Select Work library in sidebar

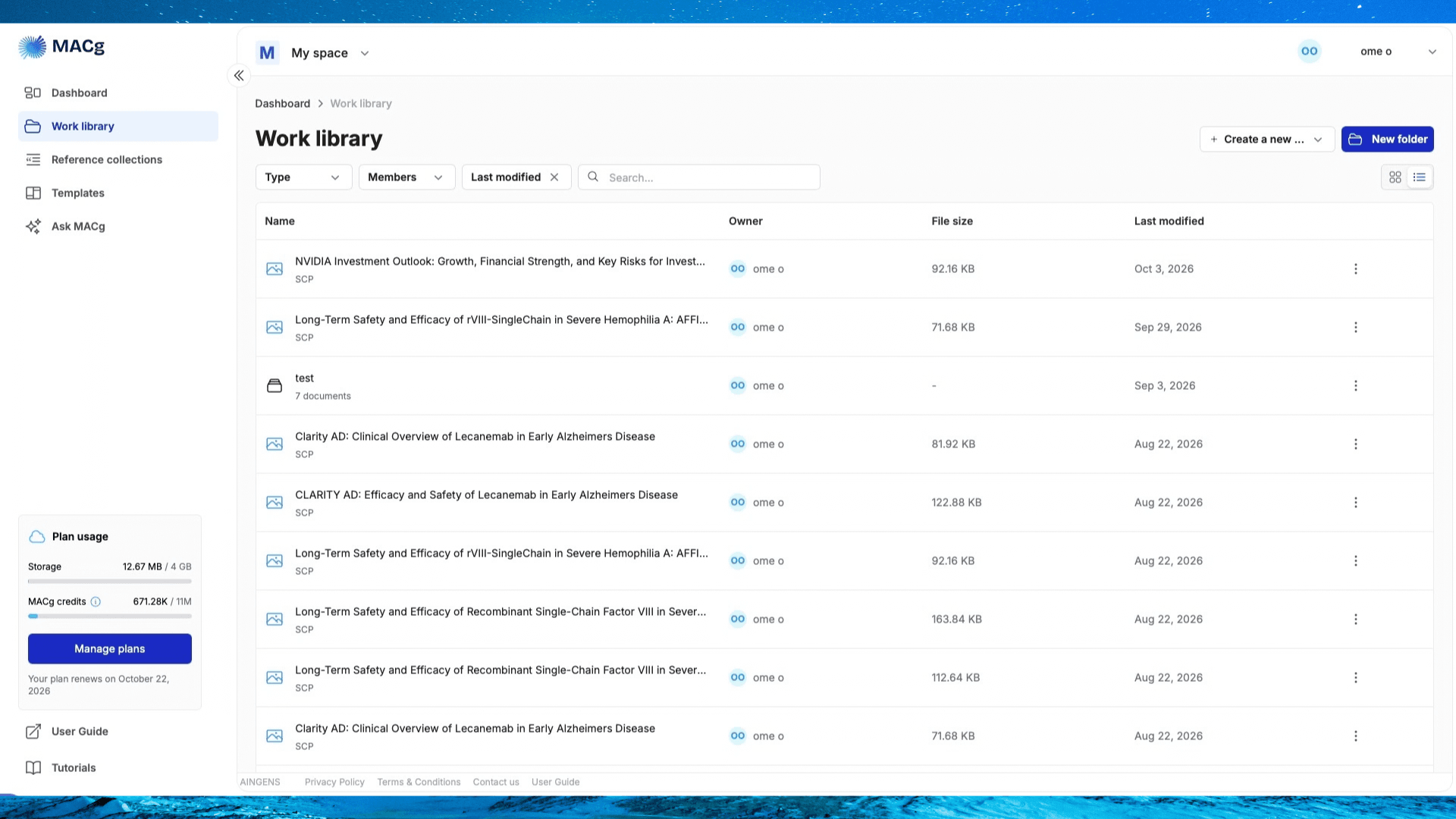118,126
